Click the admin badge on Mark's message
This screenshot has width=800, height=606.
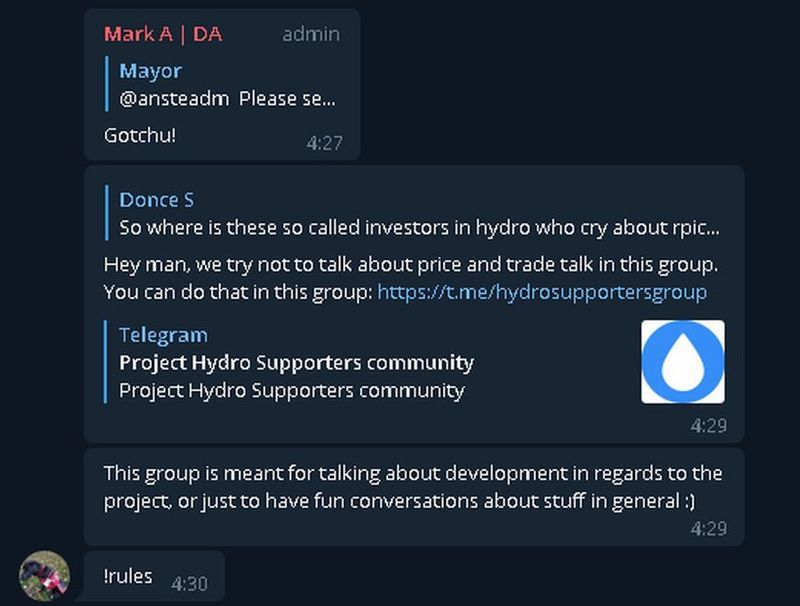pos(310,34)
